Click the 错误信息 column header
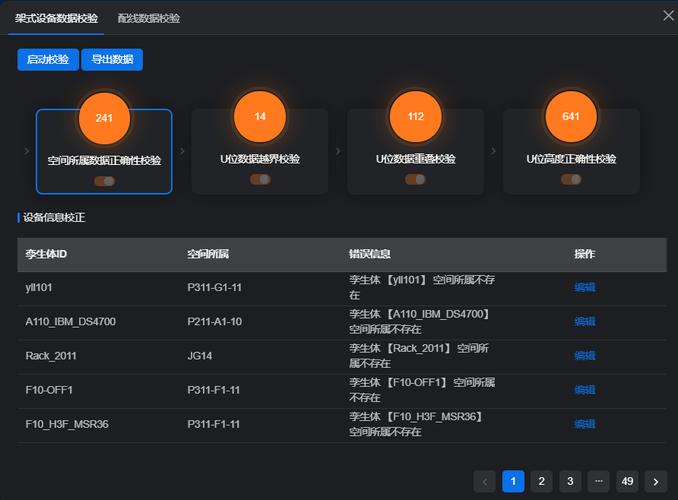 point(370,254)
